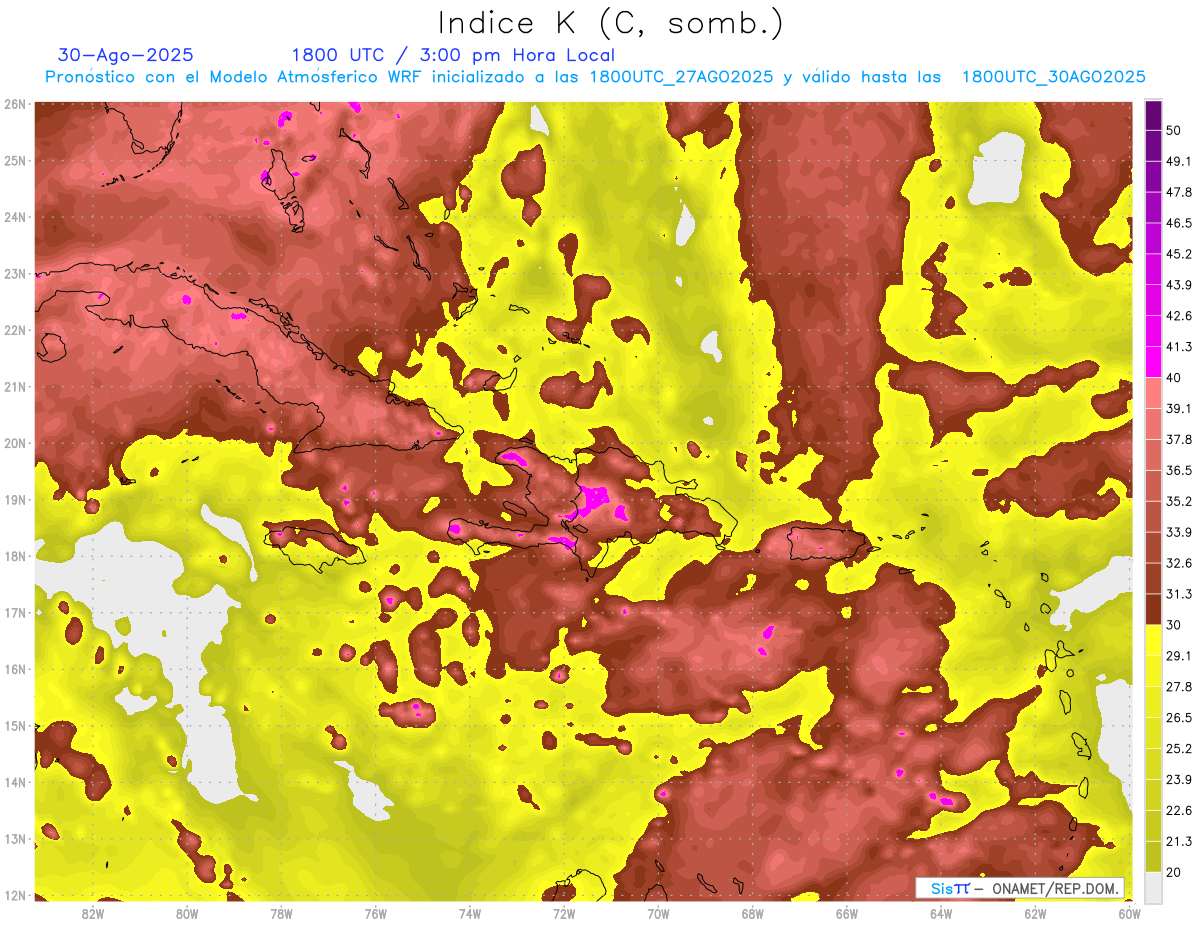Screen dimensions: 1200x927
Task: Click the 70W longitude label
Action: pyautogui.click(x=658, y=913)
